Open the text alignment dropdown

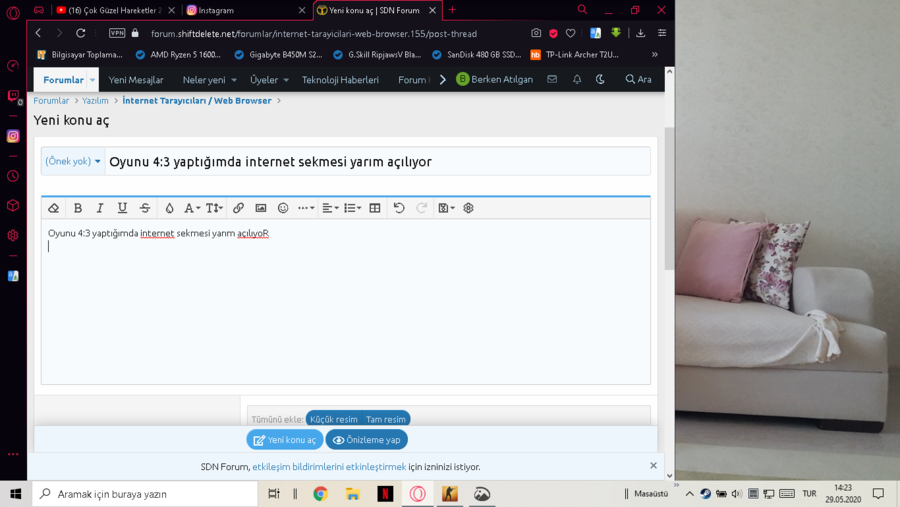pyautogui.click(x=330, y=208)
